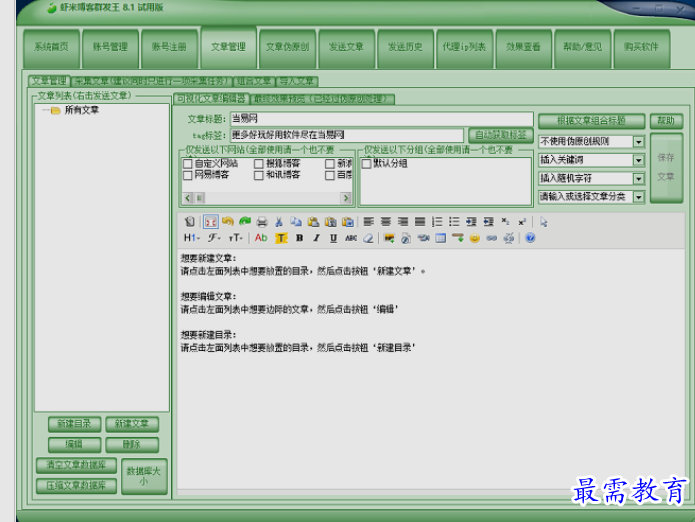
Task: Click the 新建文章 button
Action: (132, 424)
